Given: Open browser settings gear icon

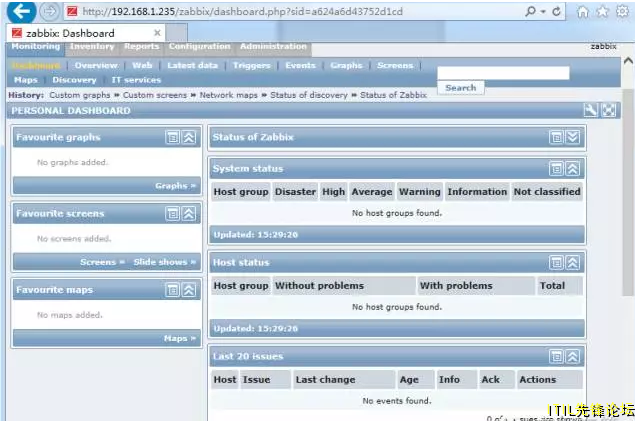Looking at the screenshot, I should [622, 11].
